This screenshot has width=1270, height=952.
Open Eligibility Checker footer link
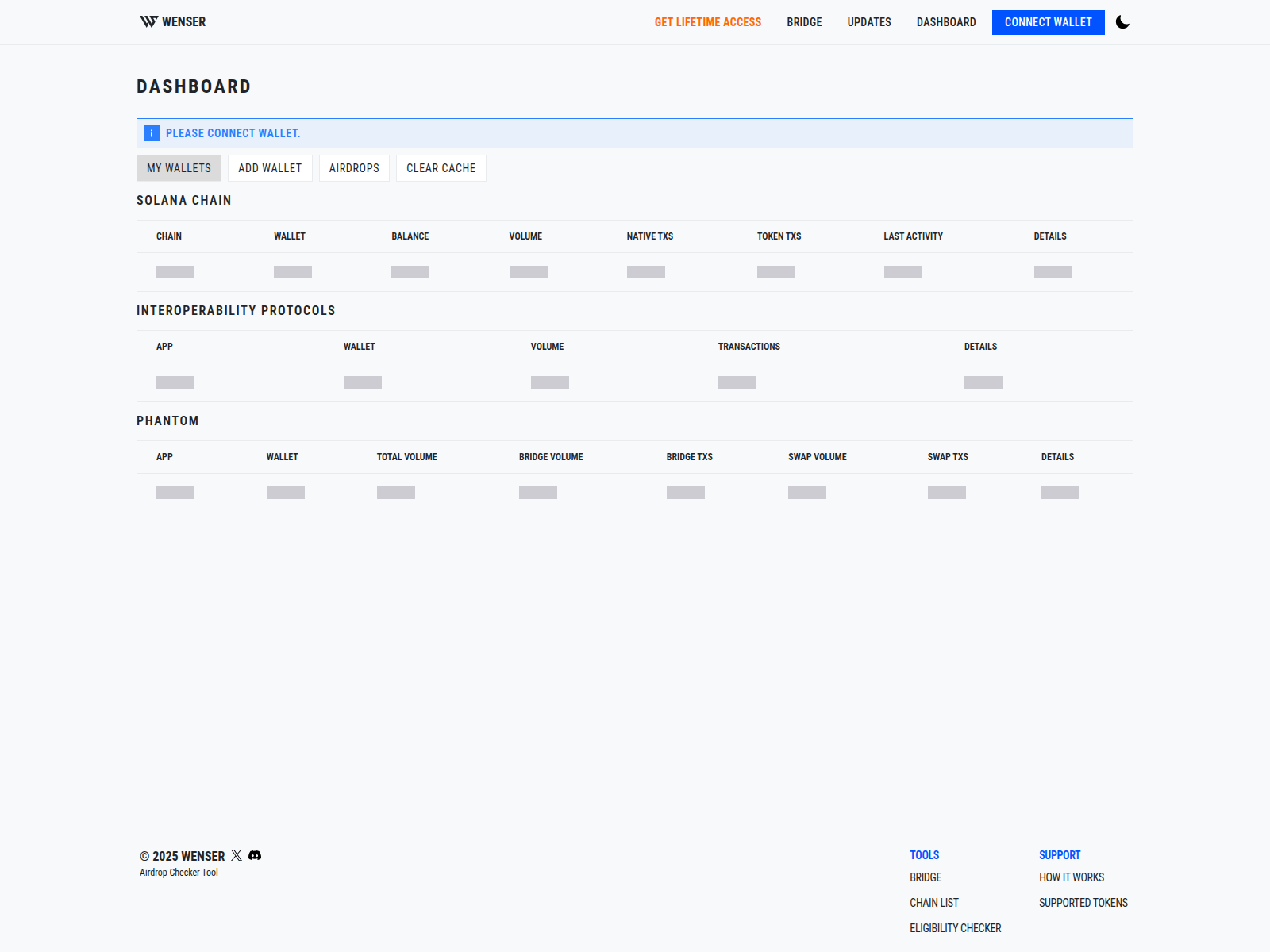pos(956,928)
